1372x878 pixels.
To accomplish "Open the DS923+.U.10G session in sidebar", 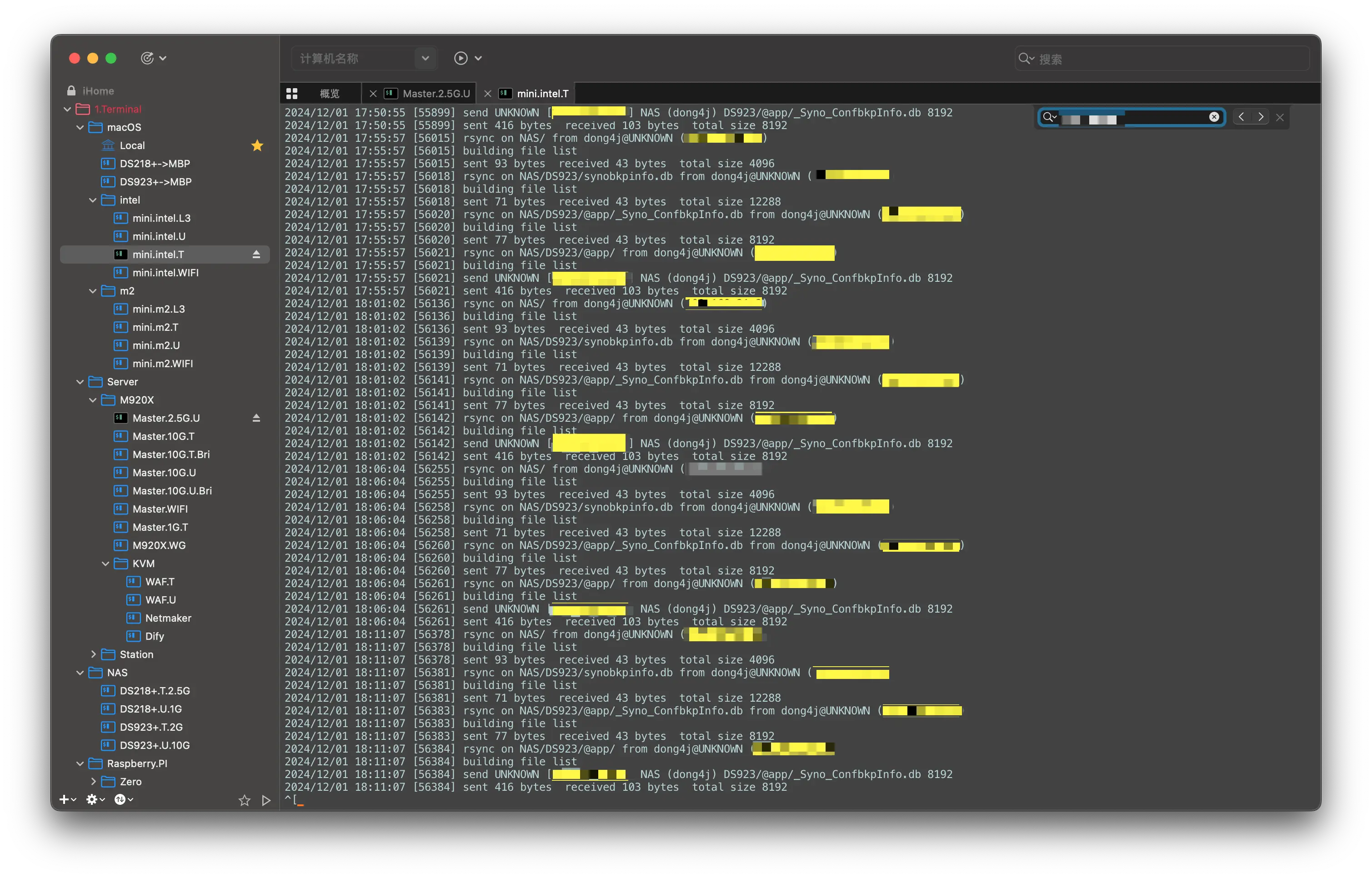I will coord(154,745).
